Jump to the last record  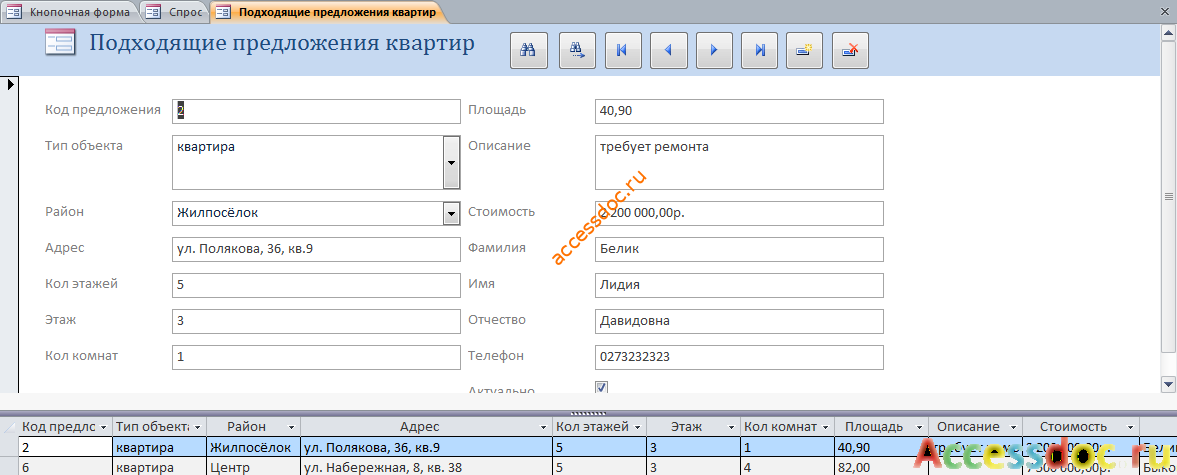click(760, 51)
